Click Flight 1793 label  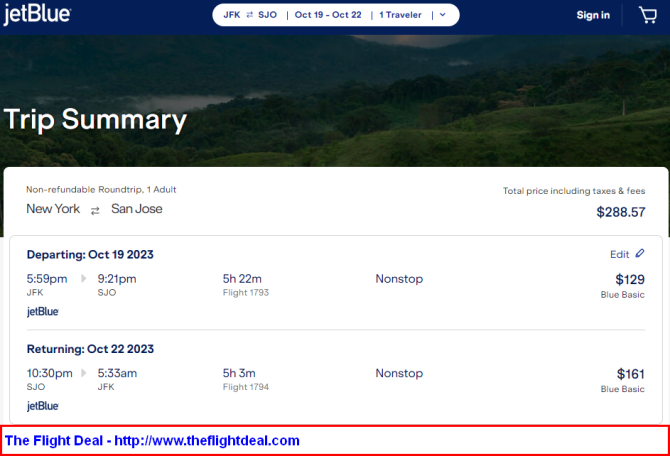pyautogui.click(x=246, y=292)
